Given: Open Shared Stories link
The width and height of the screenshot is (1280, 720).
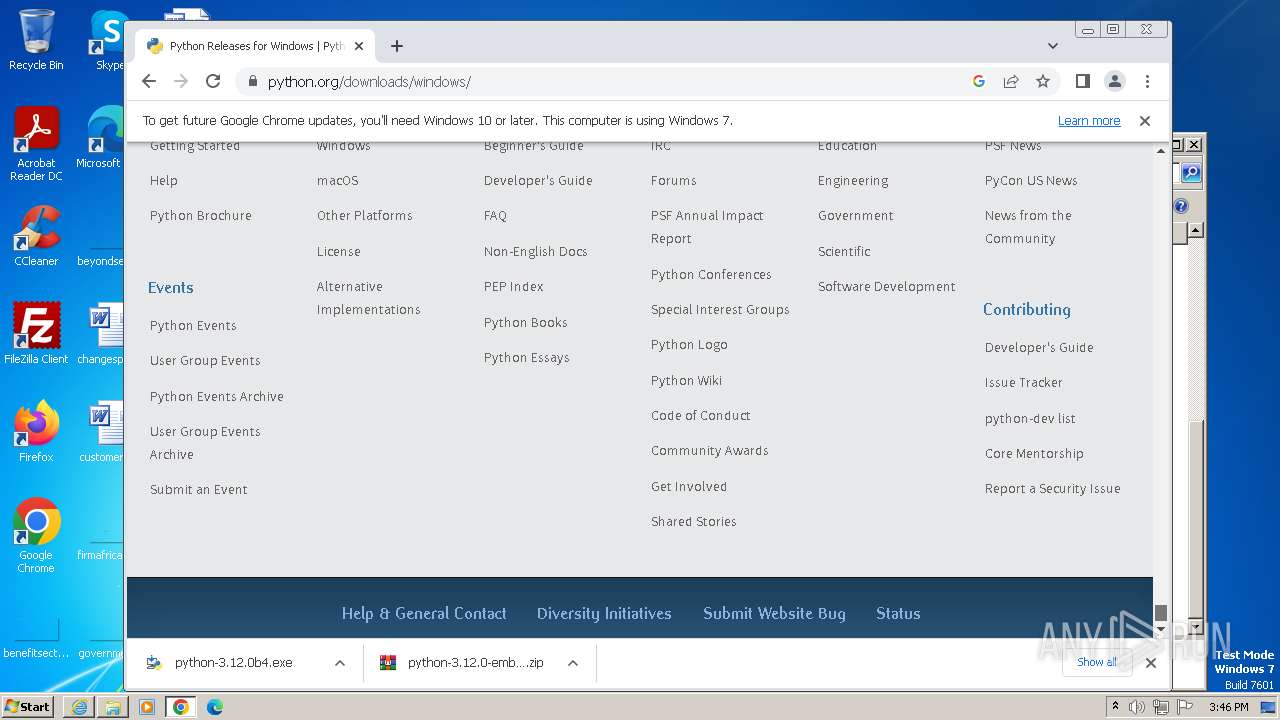Looking at the screenshot, I should (694, 522).
